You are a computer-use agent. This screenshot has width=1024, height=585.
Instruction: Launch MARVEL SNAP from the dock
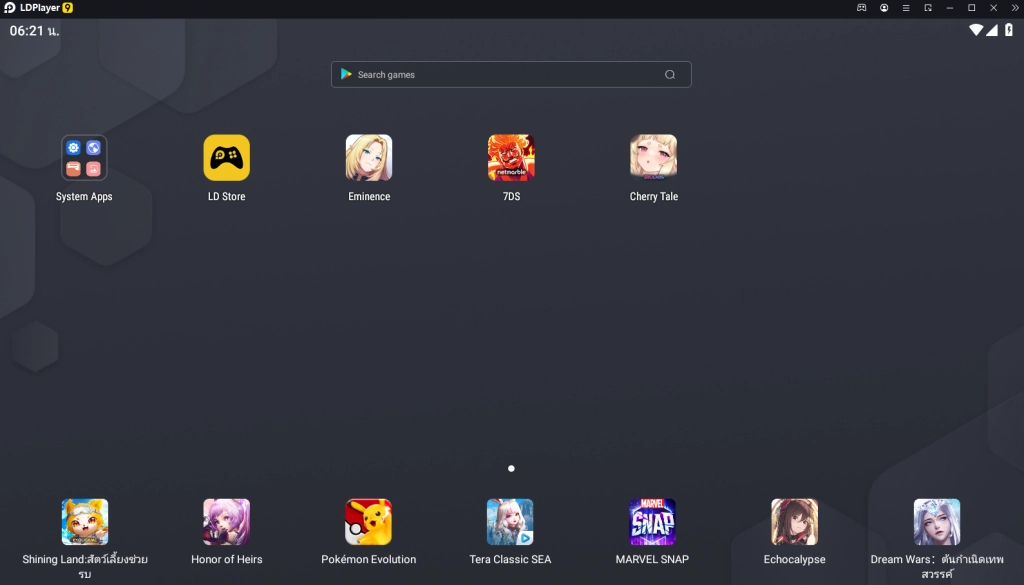coord(653,521)
